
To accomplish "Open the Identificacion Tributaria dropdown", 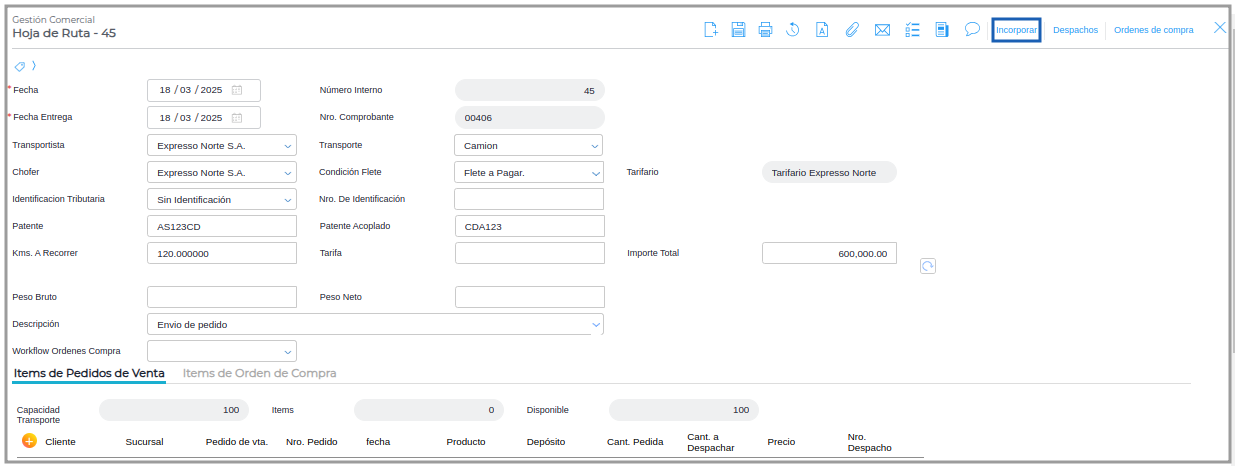I will 288,200.
